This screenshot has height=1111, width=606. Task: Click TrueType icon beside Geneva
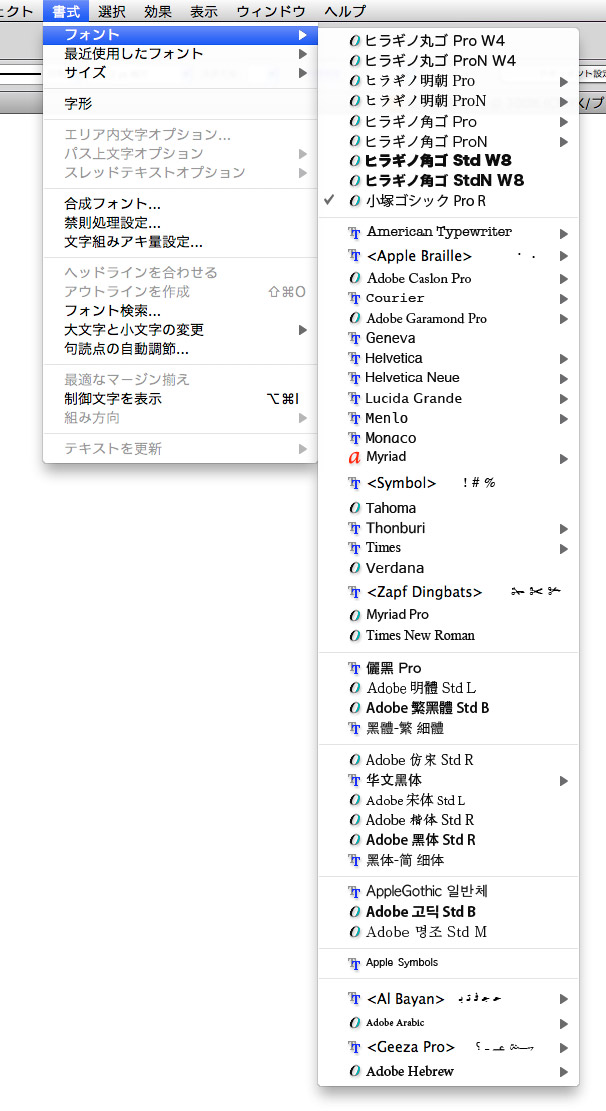point(355,339)
